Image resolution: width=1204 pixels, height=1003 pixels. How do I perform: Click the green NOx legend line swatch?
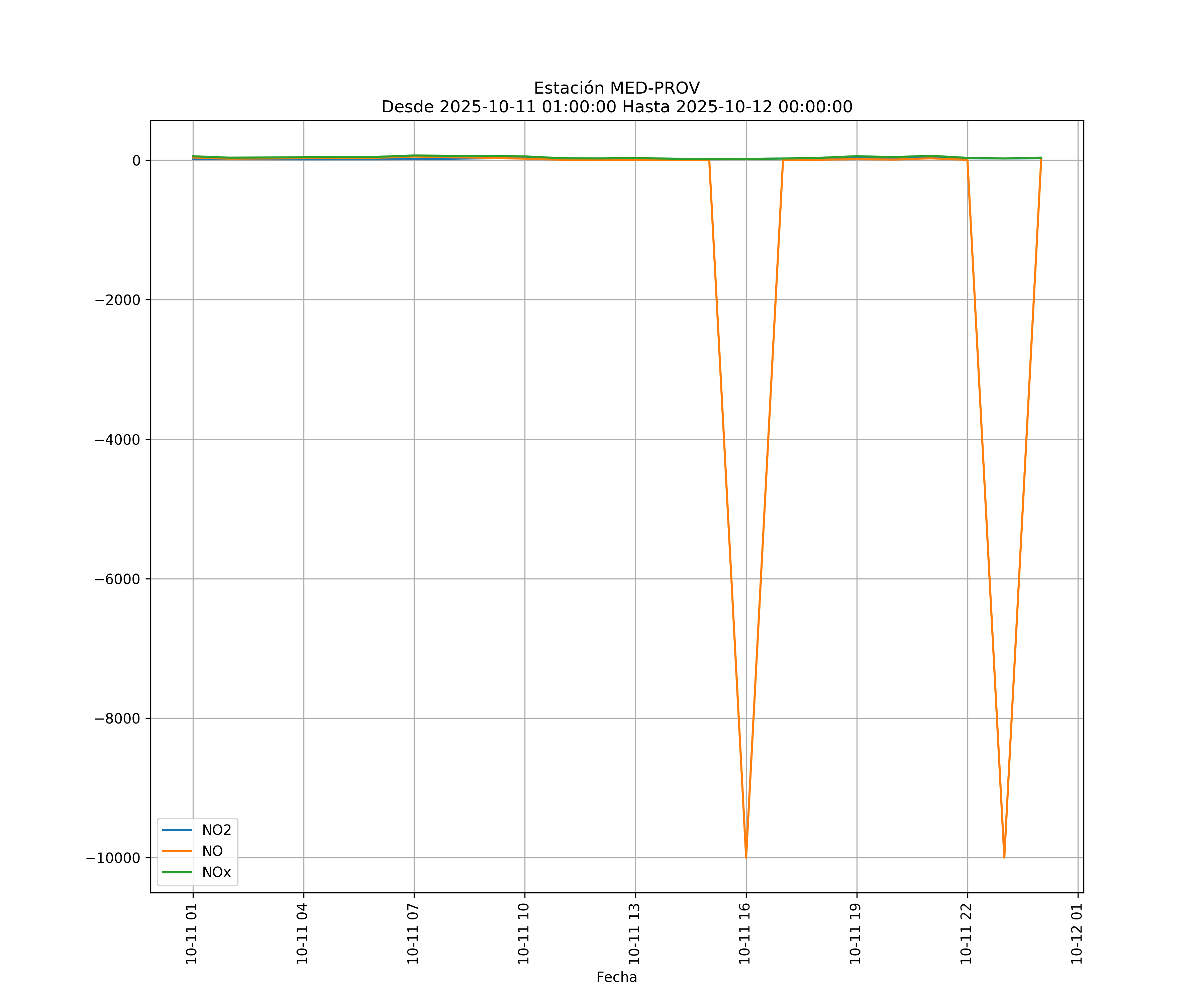tap(177, 872)
